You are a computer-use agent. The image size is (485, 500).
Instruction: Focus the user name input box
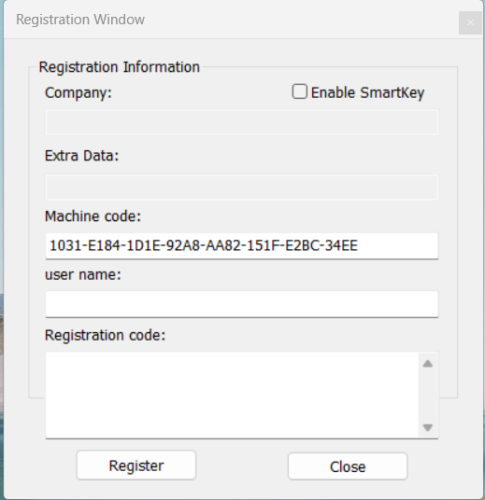pyautogui.click(x=242, y=304)
